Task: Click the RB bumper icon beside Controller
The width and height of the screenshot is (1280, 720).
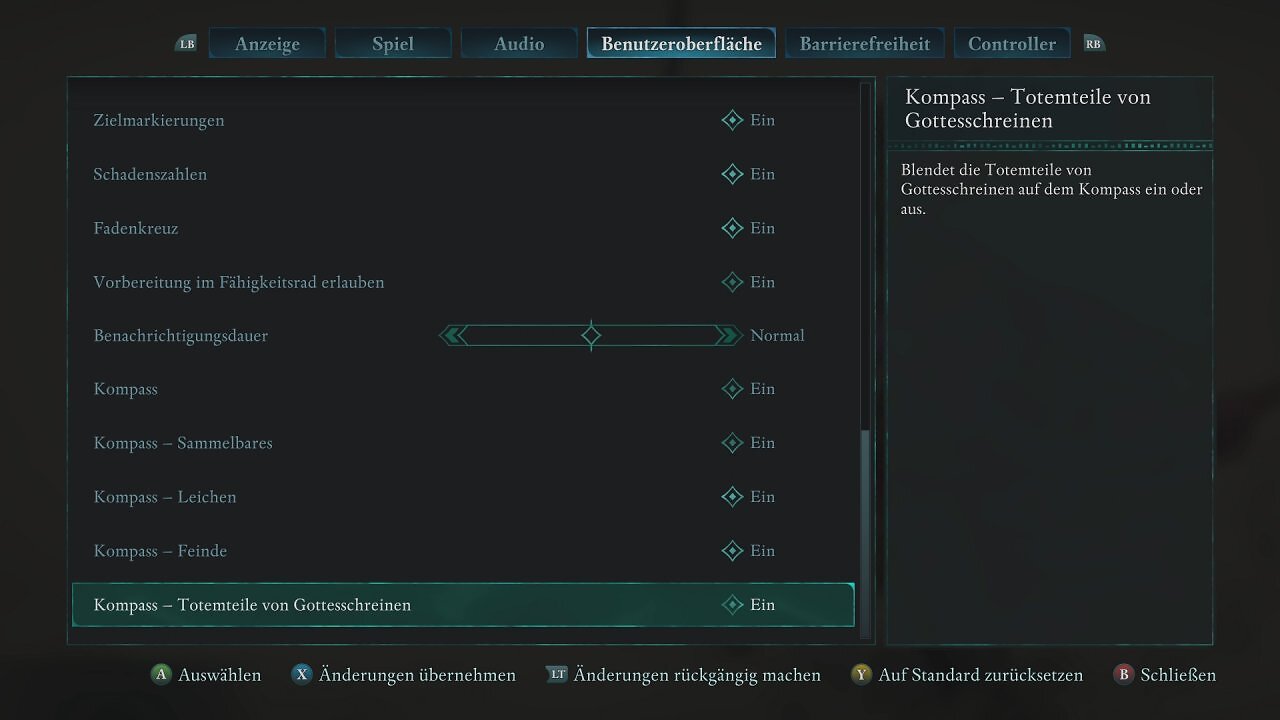Action: click(1093, 44)
